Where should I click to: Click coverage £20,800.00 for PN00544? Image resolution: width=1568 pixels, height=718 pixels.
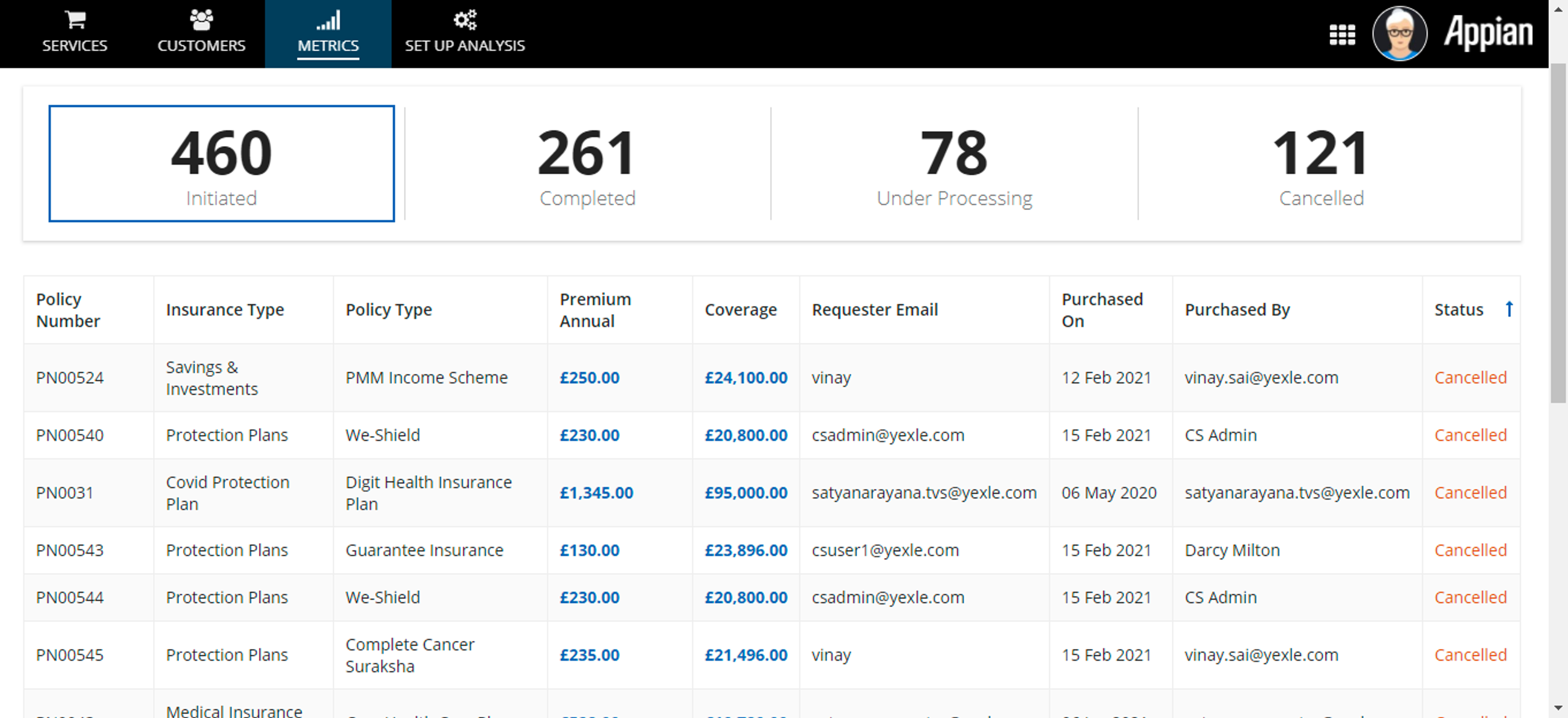pos(746,598)
